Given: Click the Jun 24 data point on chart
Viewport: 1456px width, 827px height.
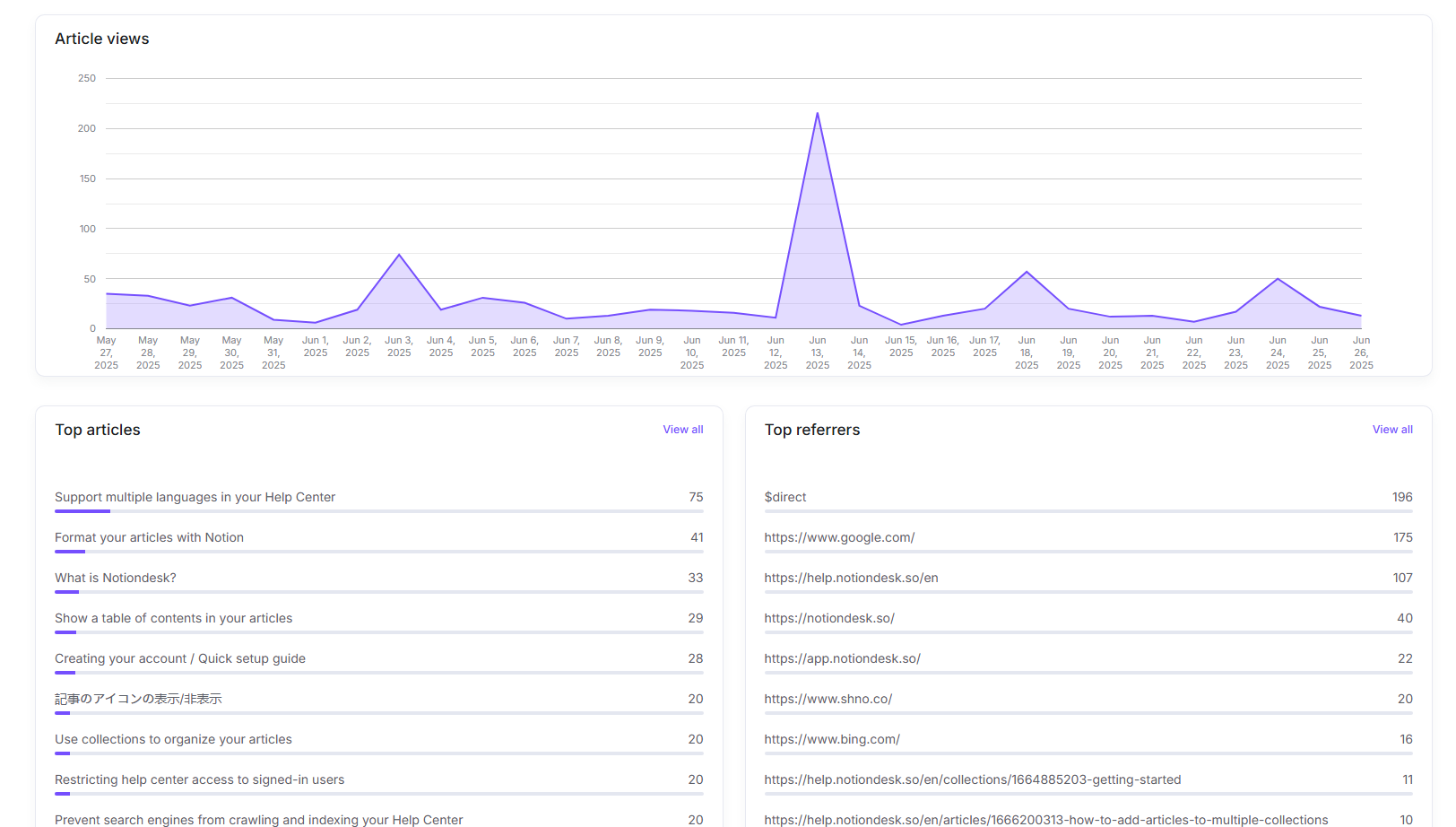Looking at the screenshot, I should coord(1278,279).
